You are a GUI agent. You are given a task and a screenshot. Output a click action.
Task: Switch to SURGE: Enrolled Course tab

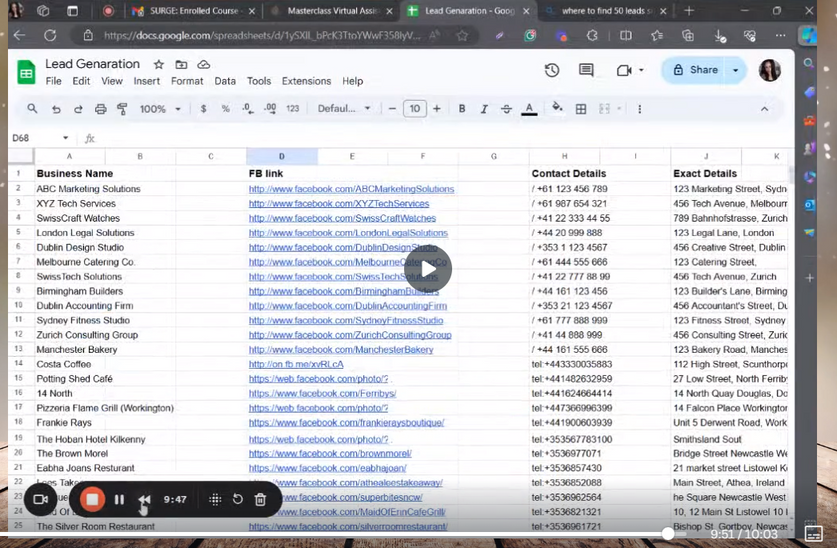point(193,11)
